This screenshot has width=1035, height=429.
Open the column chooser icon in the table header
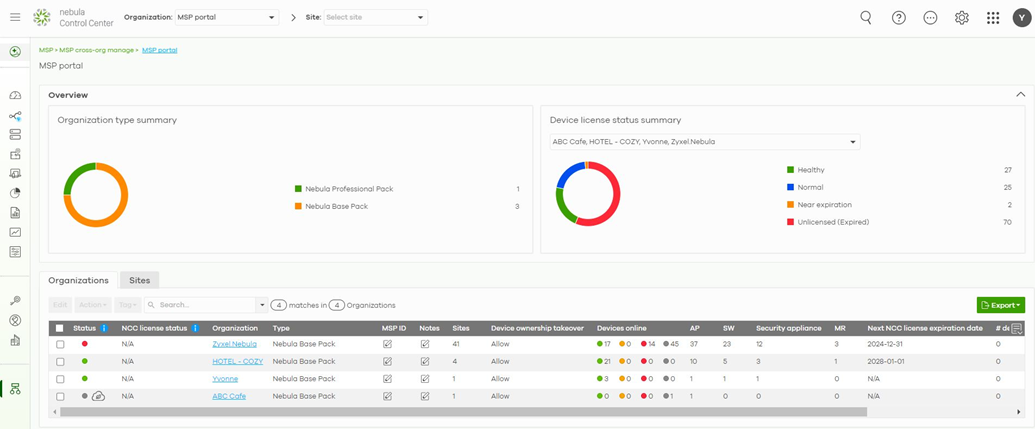(x=1017, y=329)
